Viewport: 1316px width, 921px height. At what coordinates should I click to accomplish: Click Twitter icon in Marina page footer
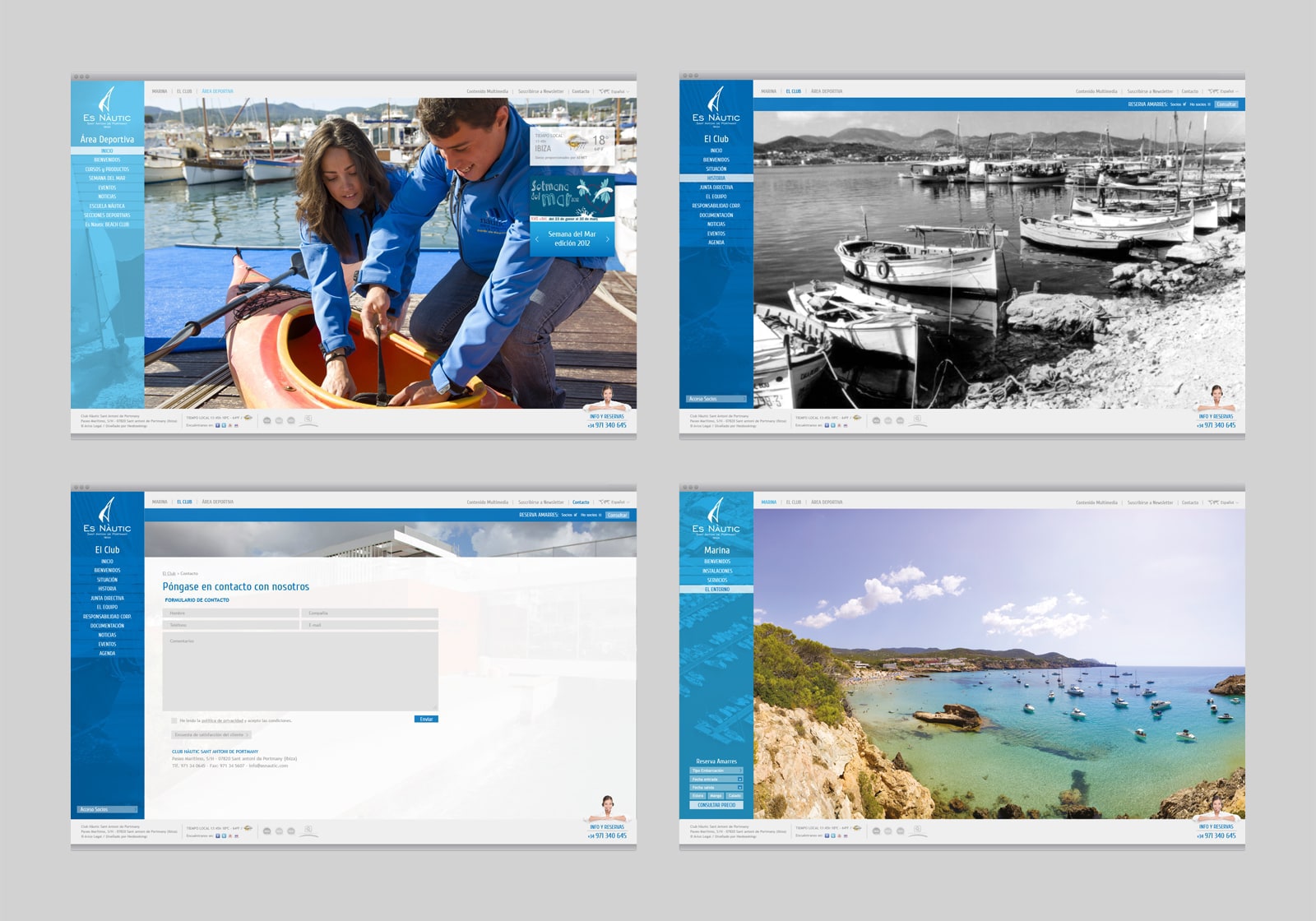click(x=832, y=836)
